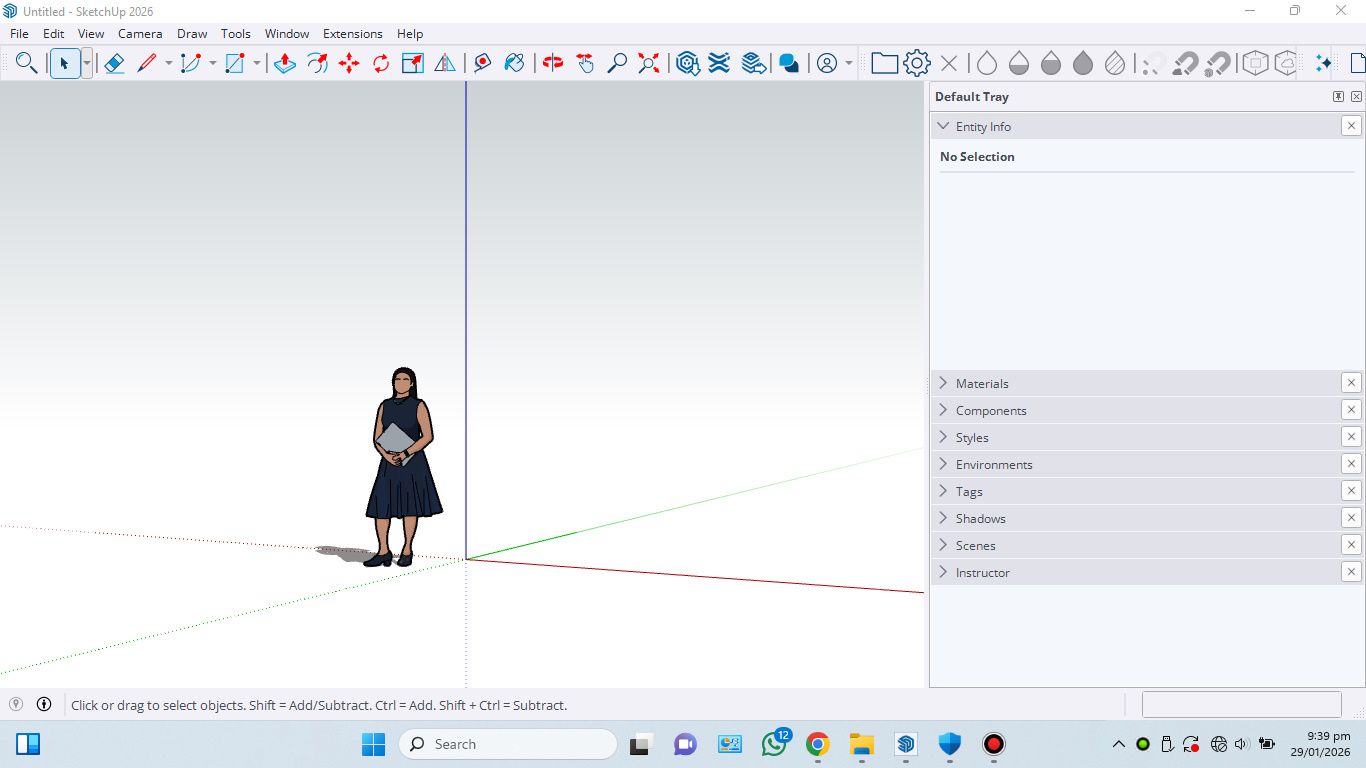The height and width of the screenshot is (768, 1366).
Task: Toggle auto-hide pin on Default Tray
Action: 1338,97
